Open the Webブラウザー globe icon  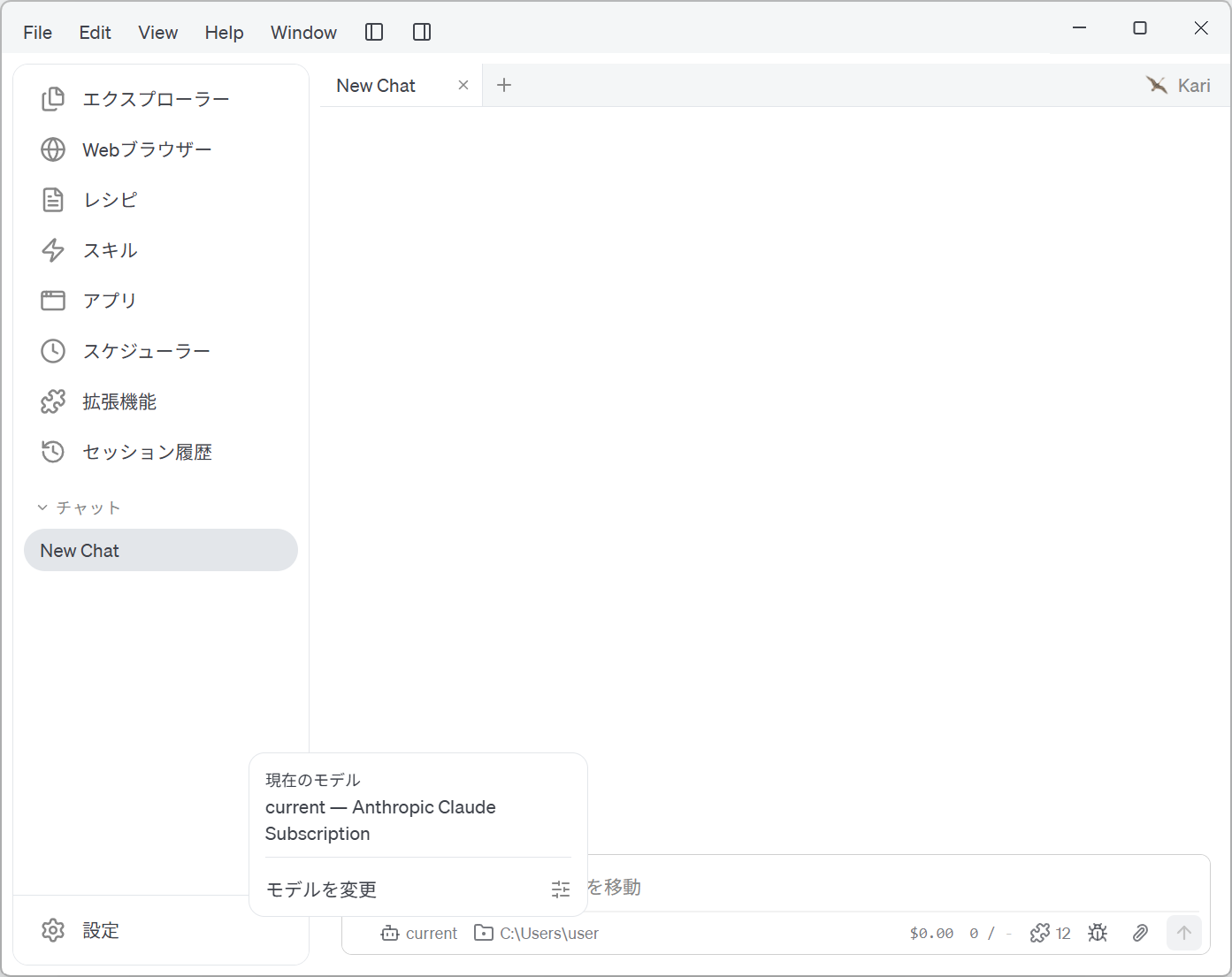coord(53,149)
